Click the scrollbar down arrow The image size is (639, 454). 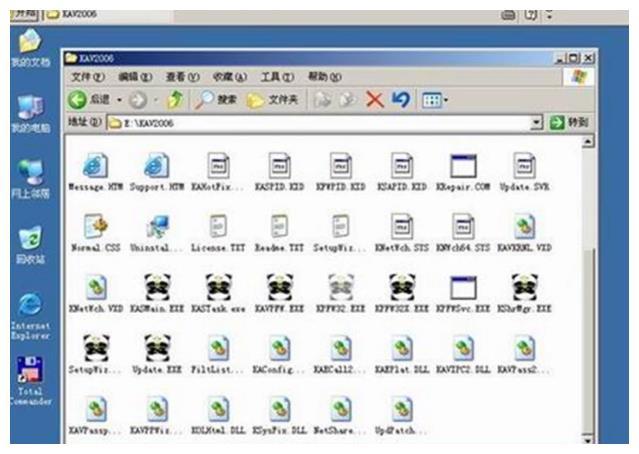[x=588, y=440]
